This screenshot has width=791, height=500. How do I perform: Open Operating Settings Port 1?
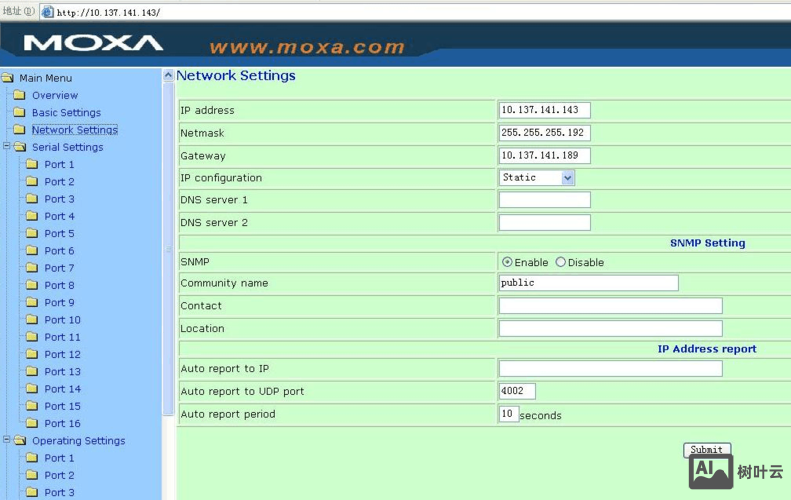[x=59, y=458]
